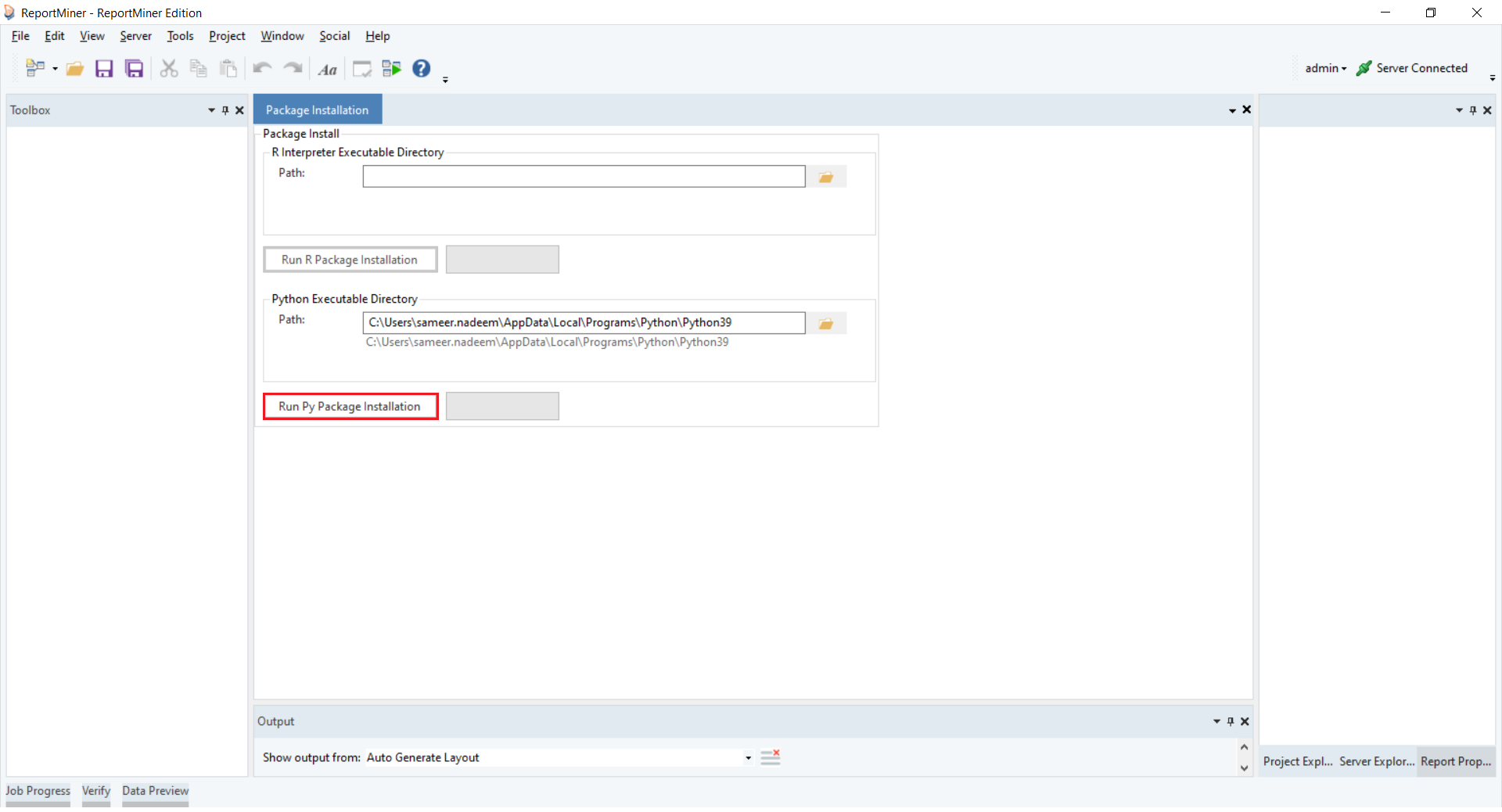Viewport: 1502px width, 812px height.
Task: Pin the Toolbox panel
Action: [x=225, y=110]
